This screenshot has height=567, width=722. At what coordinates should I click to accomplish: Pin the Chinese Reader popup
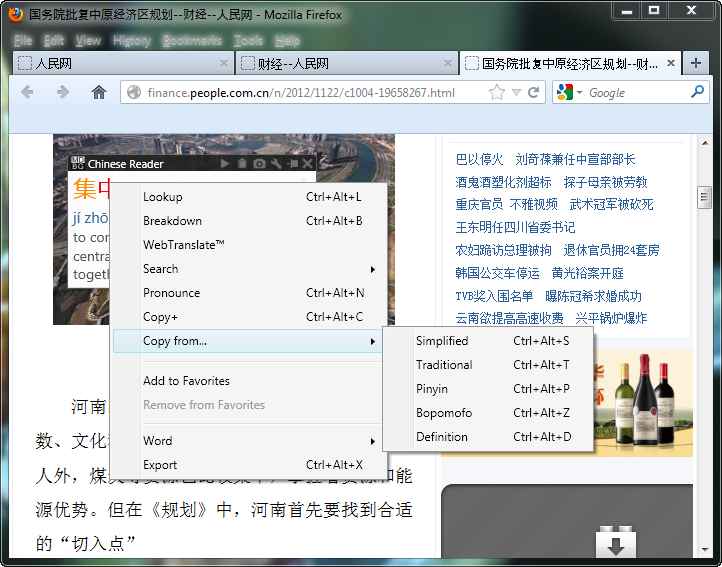(x=292, y=164)
